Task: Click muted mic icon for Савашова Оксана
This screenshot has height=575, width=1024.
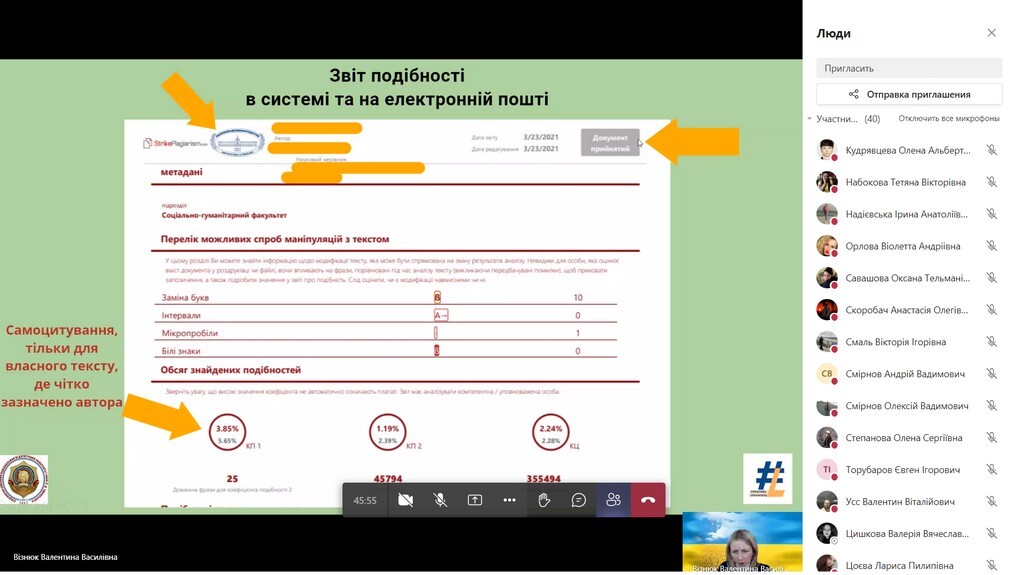Action: [x=991, y=278]
